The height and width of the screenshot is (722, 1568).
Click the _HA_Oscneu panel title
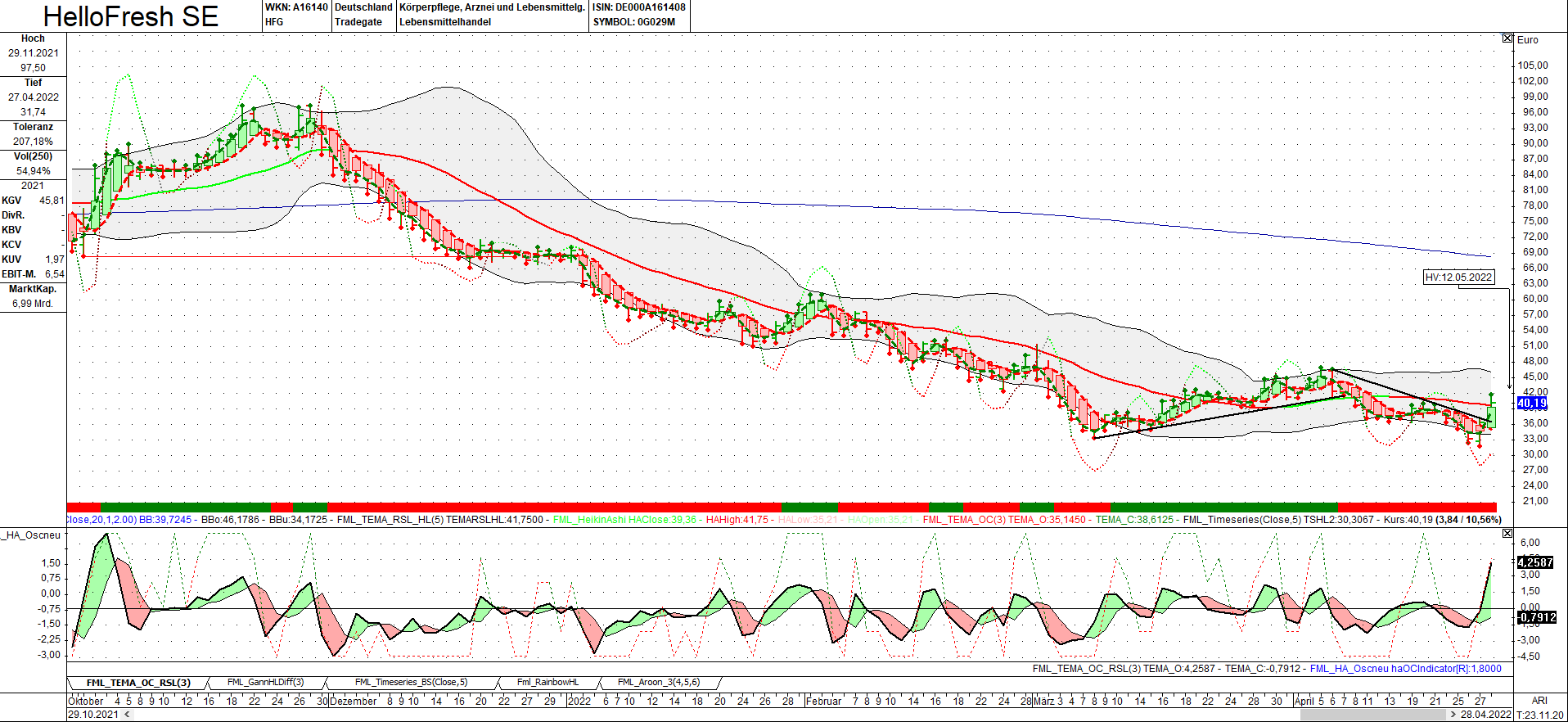[31, 535]
